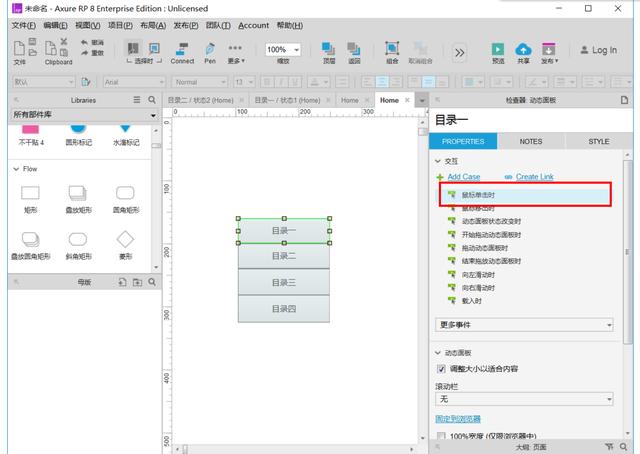Click the Group (组合) icon
Image resolution: width=640 pixels, height=454 pixels.
click(392, 49)
